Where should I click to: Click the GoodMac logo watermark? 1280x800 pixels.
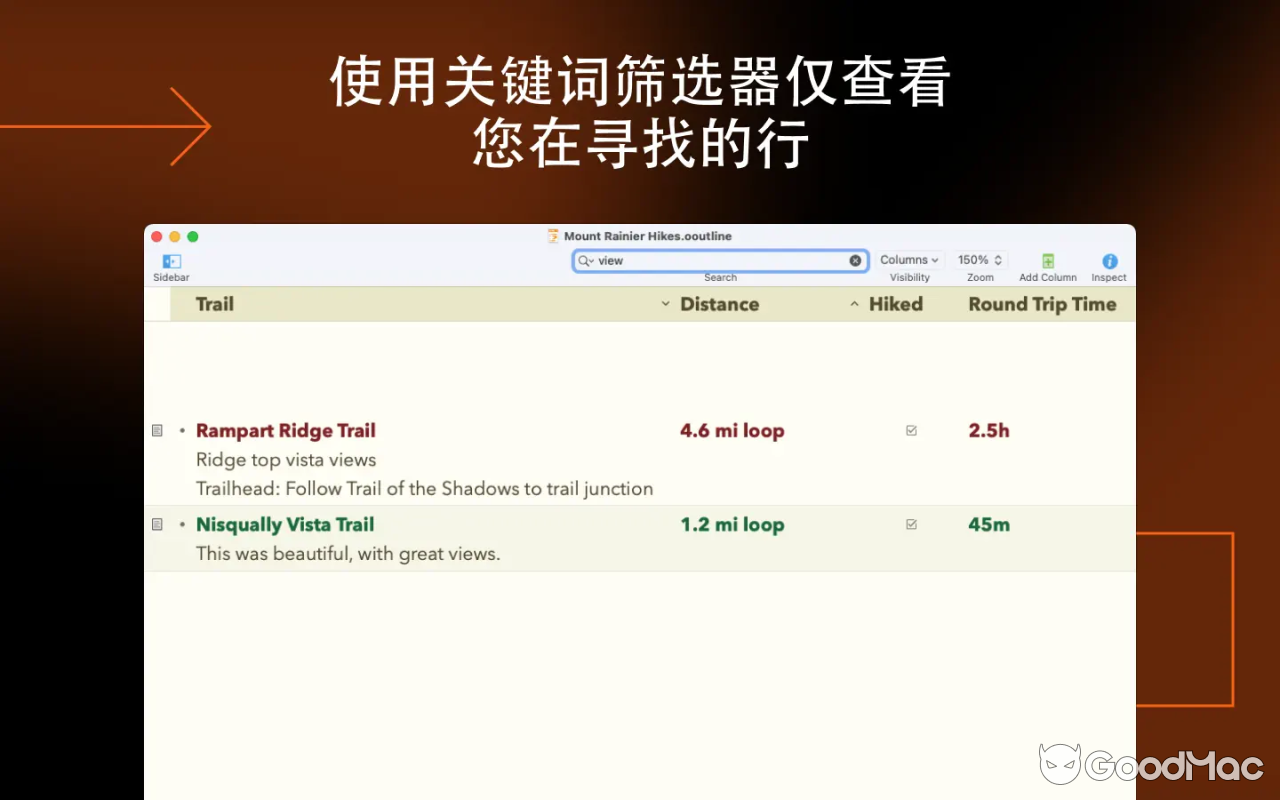(x=1151, y=765)
